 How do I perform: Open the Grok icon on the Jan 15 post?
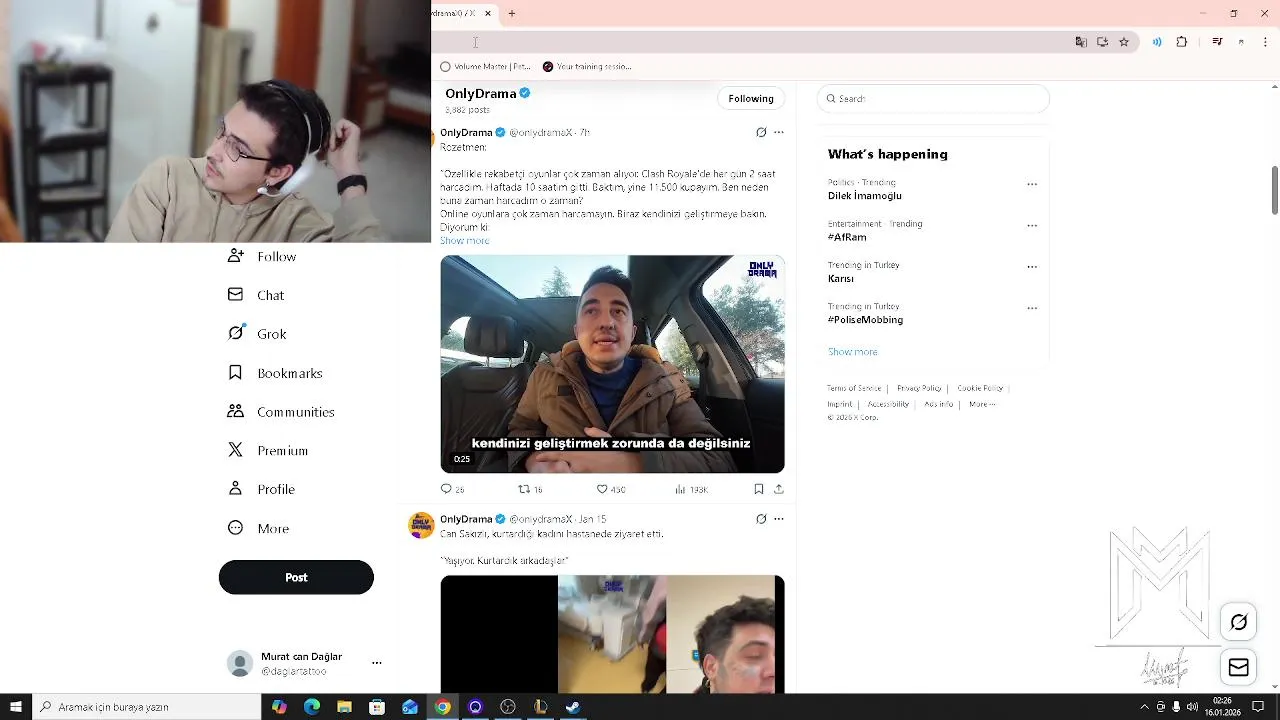click(761, 519)
